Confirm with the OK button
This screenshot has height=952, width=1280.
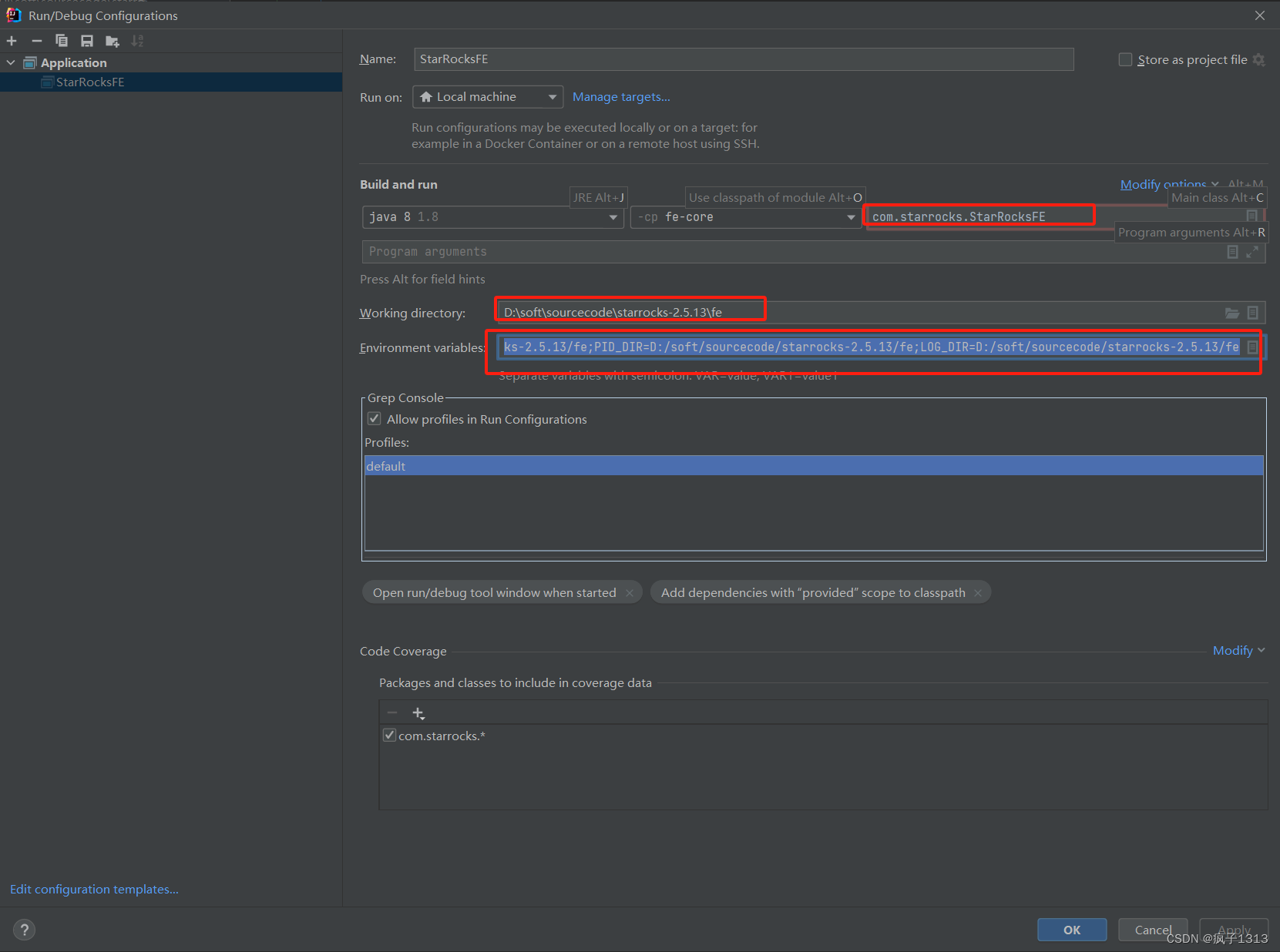[x=1072, y=930]
